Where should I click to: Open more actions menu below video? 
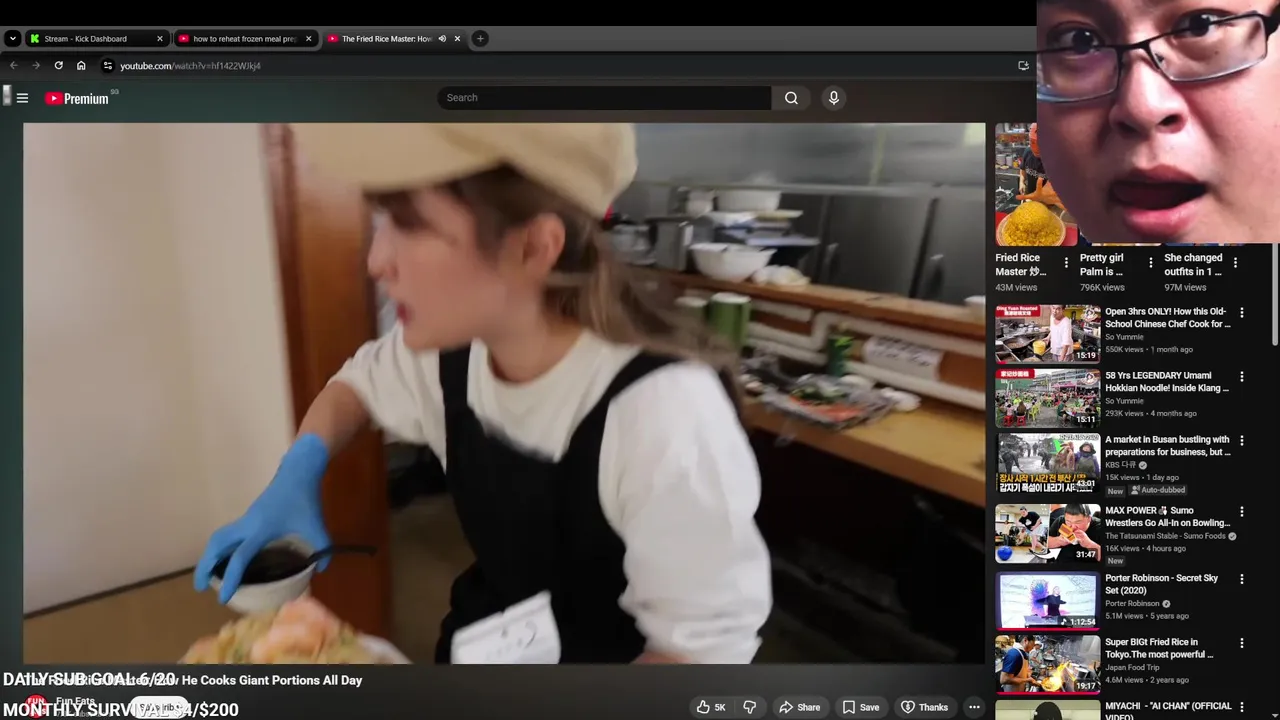tap(974, 707)
